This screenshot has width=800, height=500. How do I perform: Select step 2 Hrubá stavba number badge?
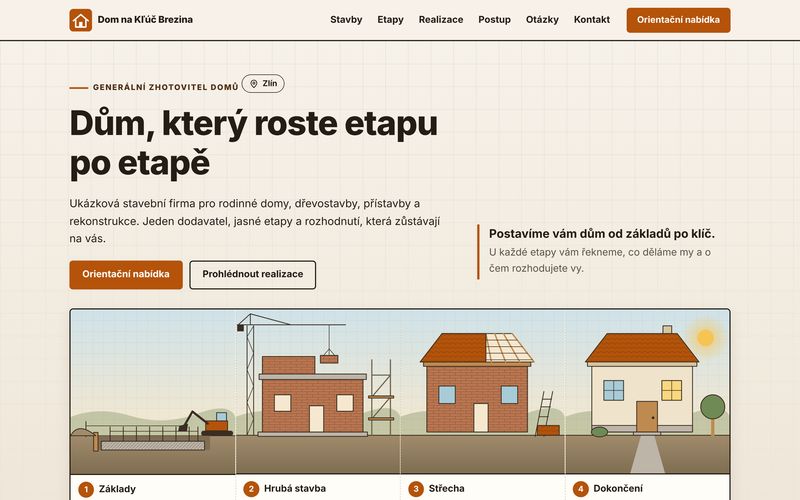251,489
